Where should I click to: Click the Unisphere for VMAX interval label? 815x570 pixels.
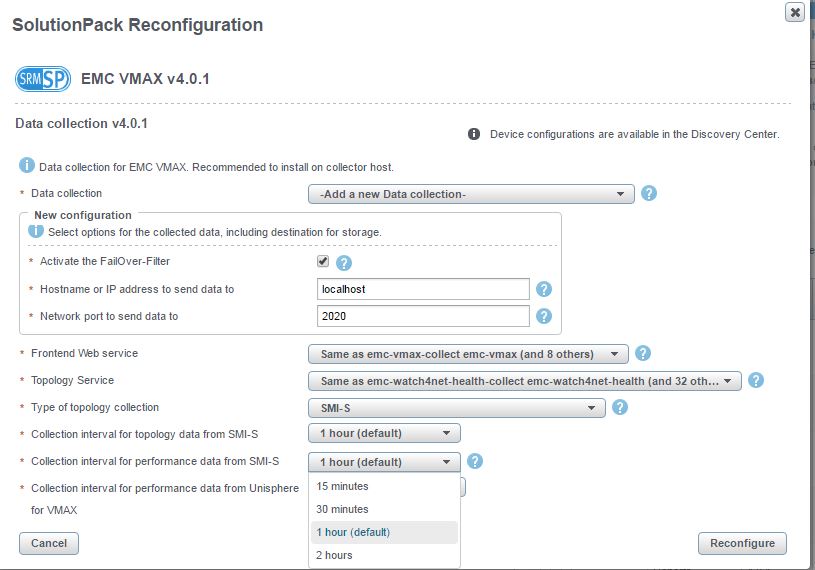click(164, 499)
